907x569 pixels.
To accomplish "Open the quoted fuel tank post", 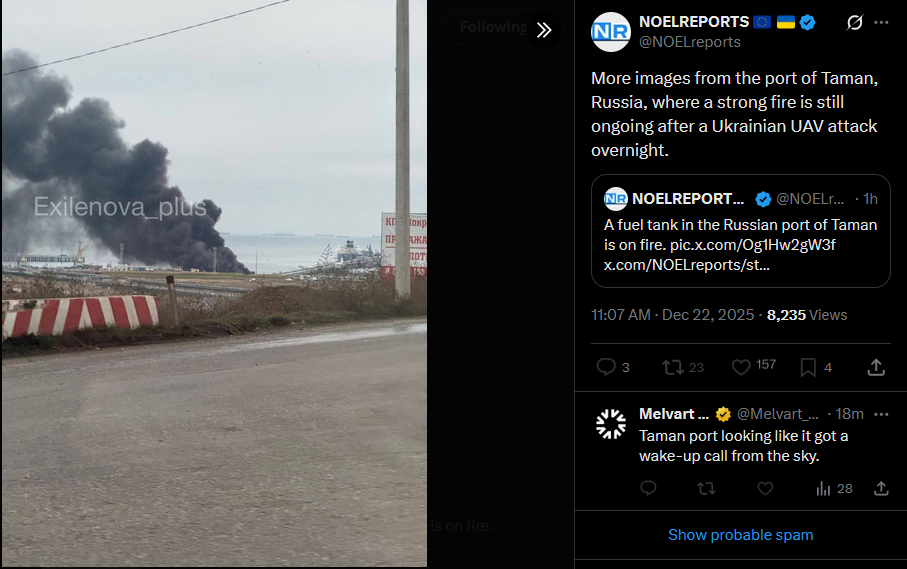I will pos(740,231).
